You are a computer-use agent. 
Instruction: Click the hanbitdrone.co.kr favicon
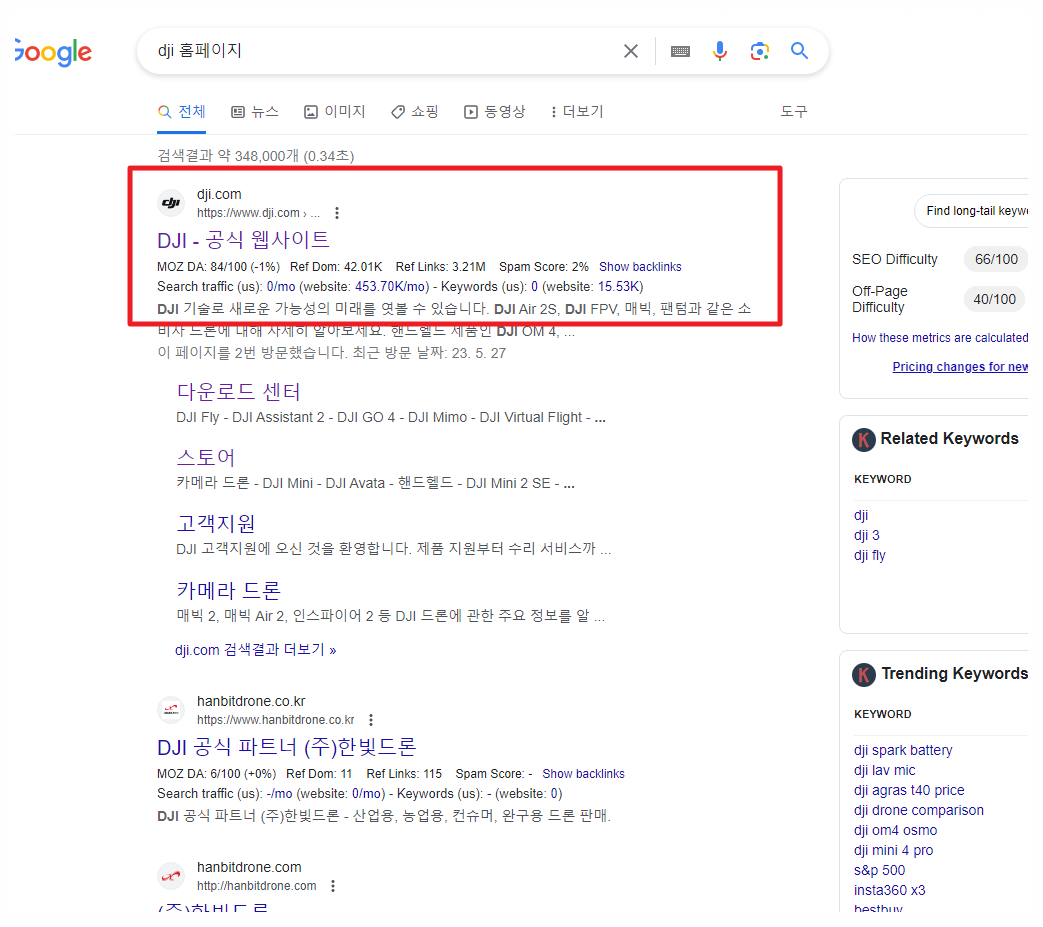coord(171,710)
